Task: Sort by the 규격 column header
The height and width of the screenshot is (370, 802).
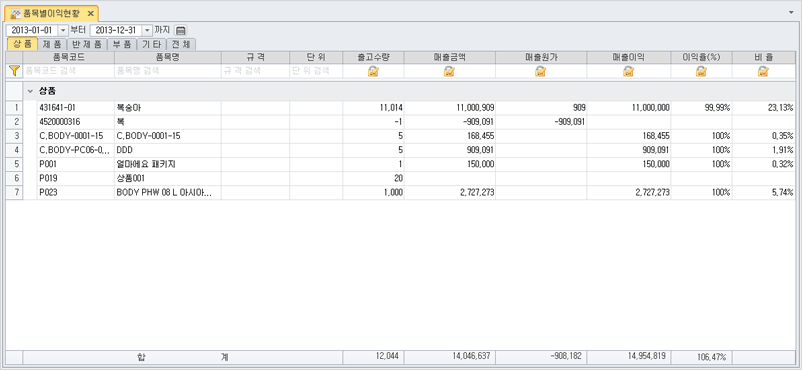Action: coord(255,57)
